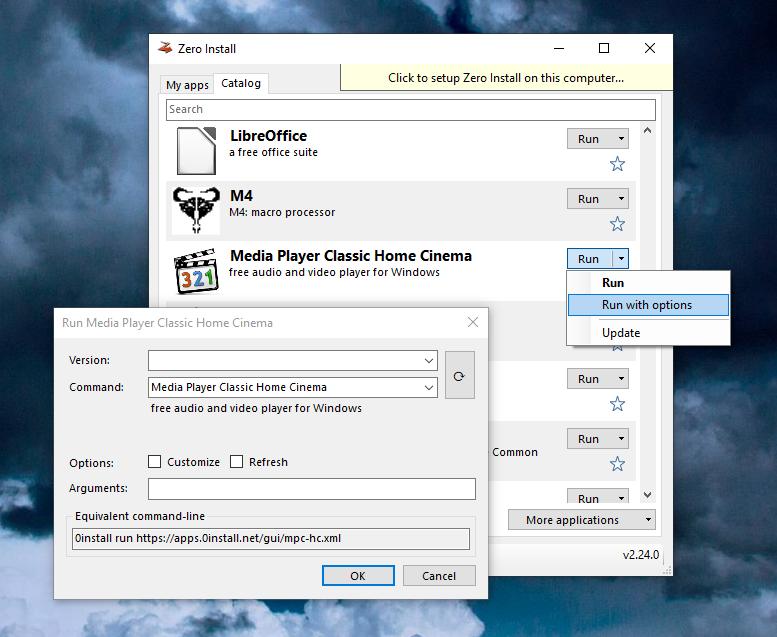Click the catalog scrollbar down arrow
This screenshot has width=777, height=637.
[x=647, y=495]
